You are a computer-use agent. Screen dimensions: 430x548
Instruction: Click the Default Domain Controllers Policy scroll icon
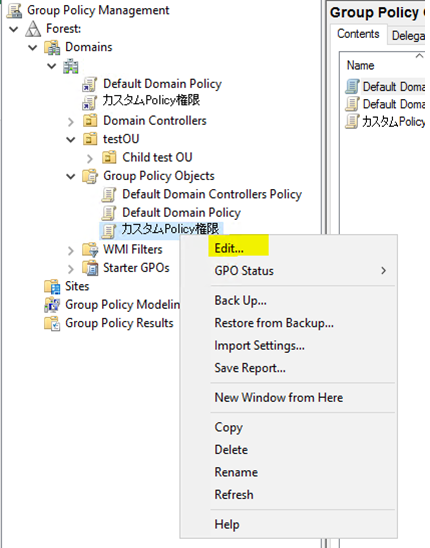[109, 195]
